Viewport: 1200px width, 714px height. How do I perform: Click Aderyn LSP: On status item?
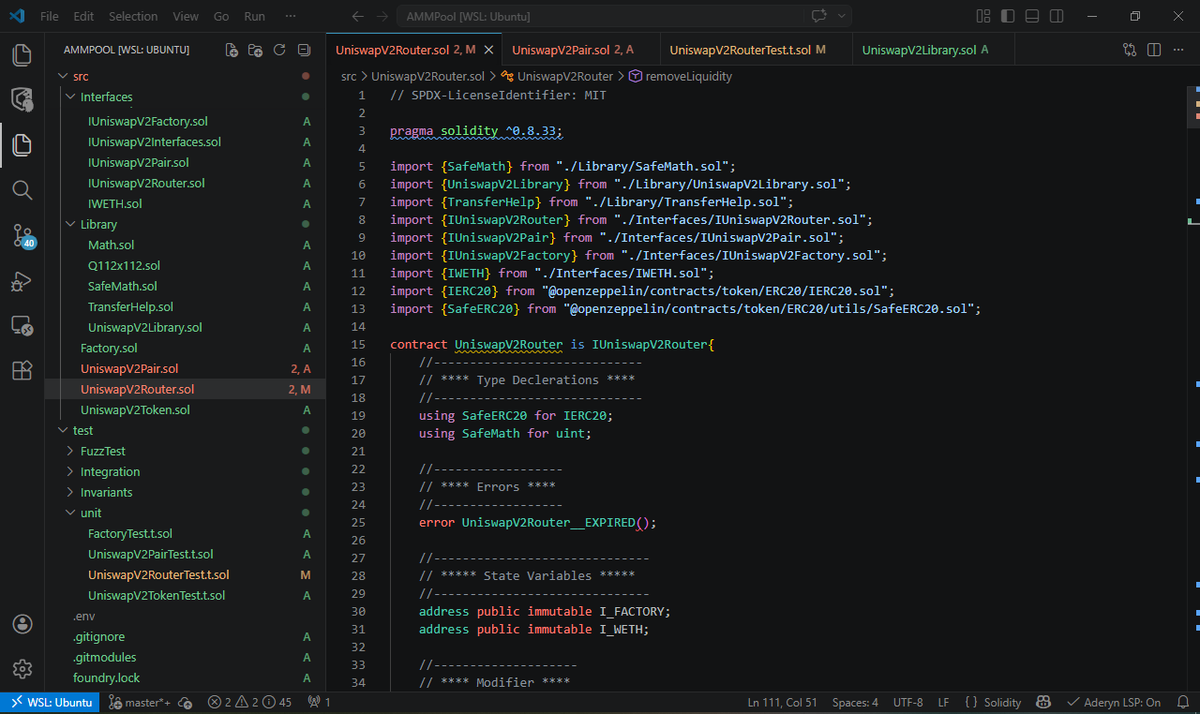1113,702
